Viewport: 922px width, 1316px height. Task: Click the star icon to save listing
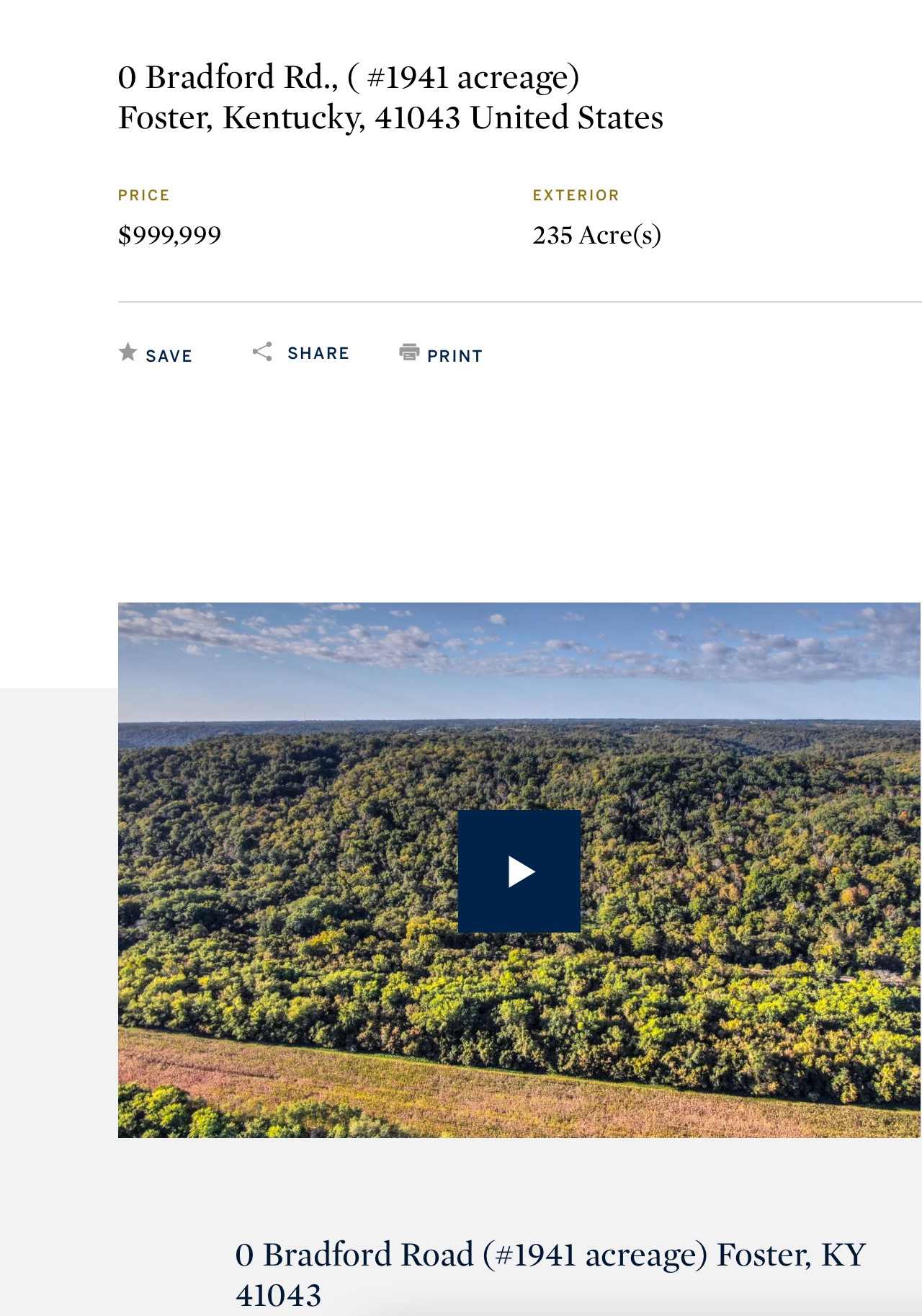127,352
